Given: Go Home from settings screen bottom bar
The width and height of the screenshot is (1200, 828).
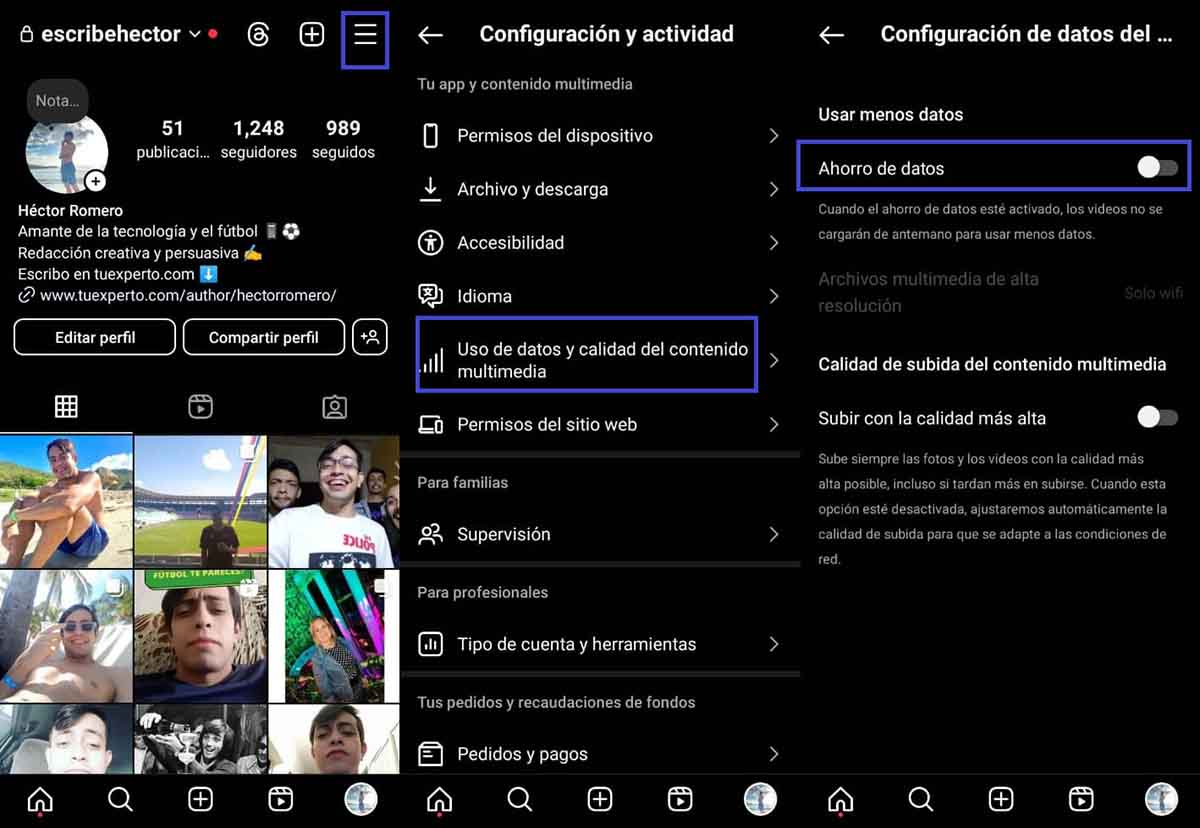Looking at the screenshot, I should (x=439, y=799).
